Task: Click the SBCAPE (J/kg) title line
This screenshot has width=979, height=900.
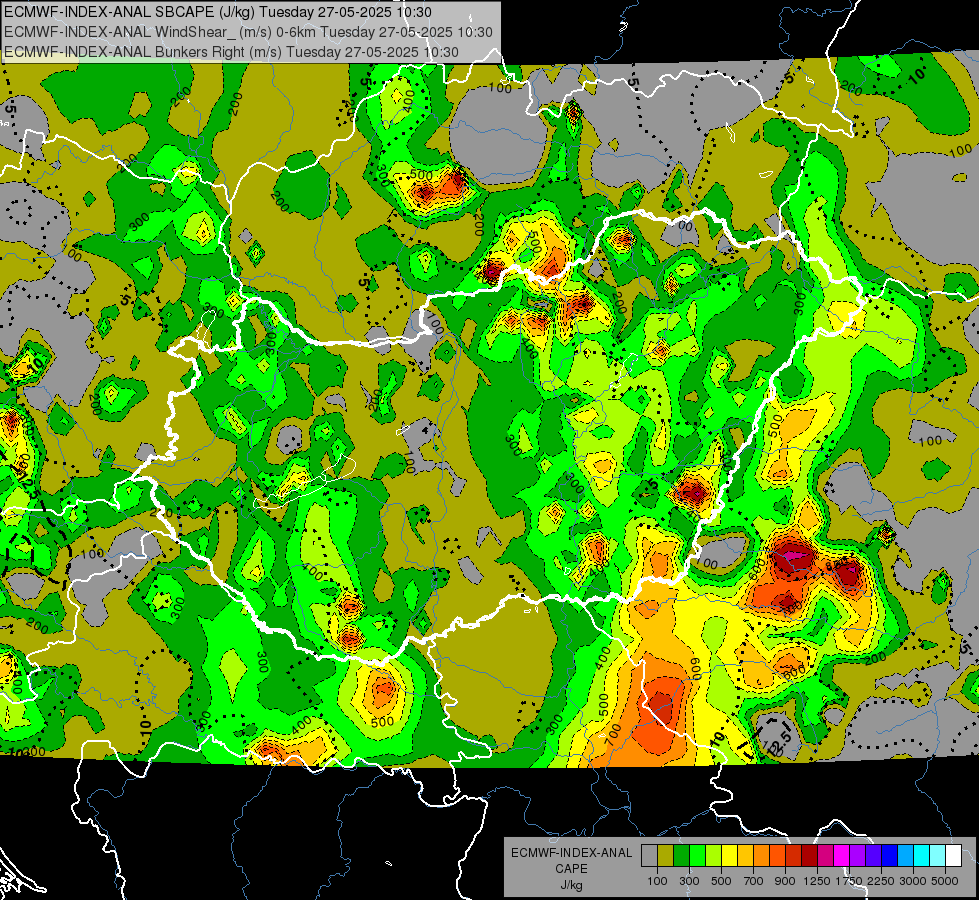Action: point(217,12)
